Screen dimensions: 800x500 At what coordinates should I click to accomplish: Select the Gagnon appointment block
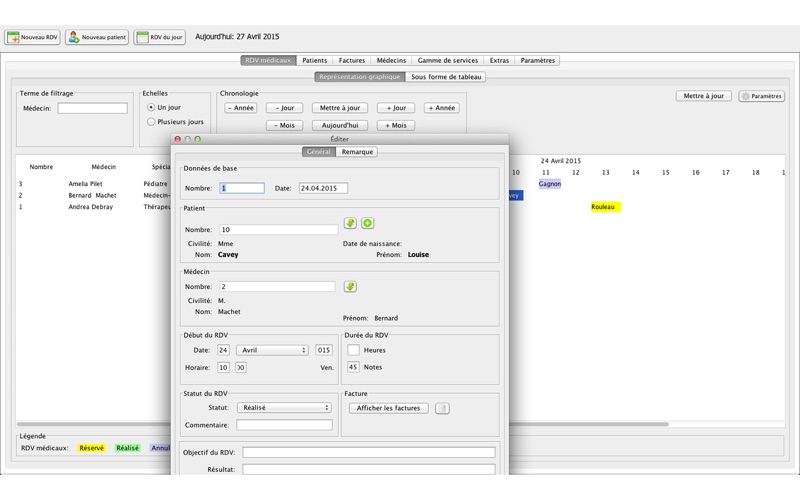pyautogui.click(x=549, y=184)
